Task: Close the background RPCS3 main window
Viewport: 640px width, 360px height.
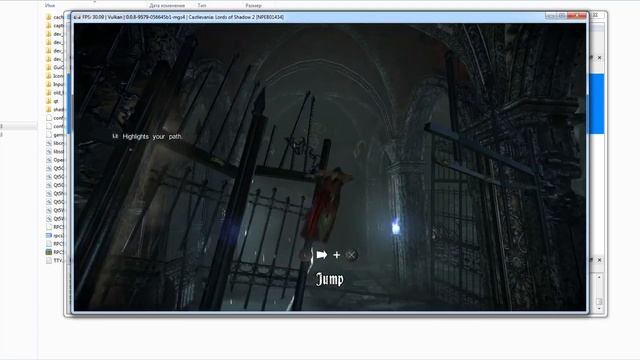Action: coord(596,15)
